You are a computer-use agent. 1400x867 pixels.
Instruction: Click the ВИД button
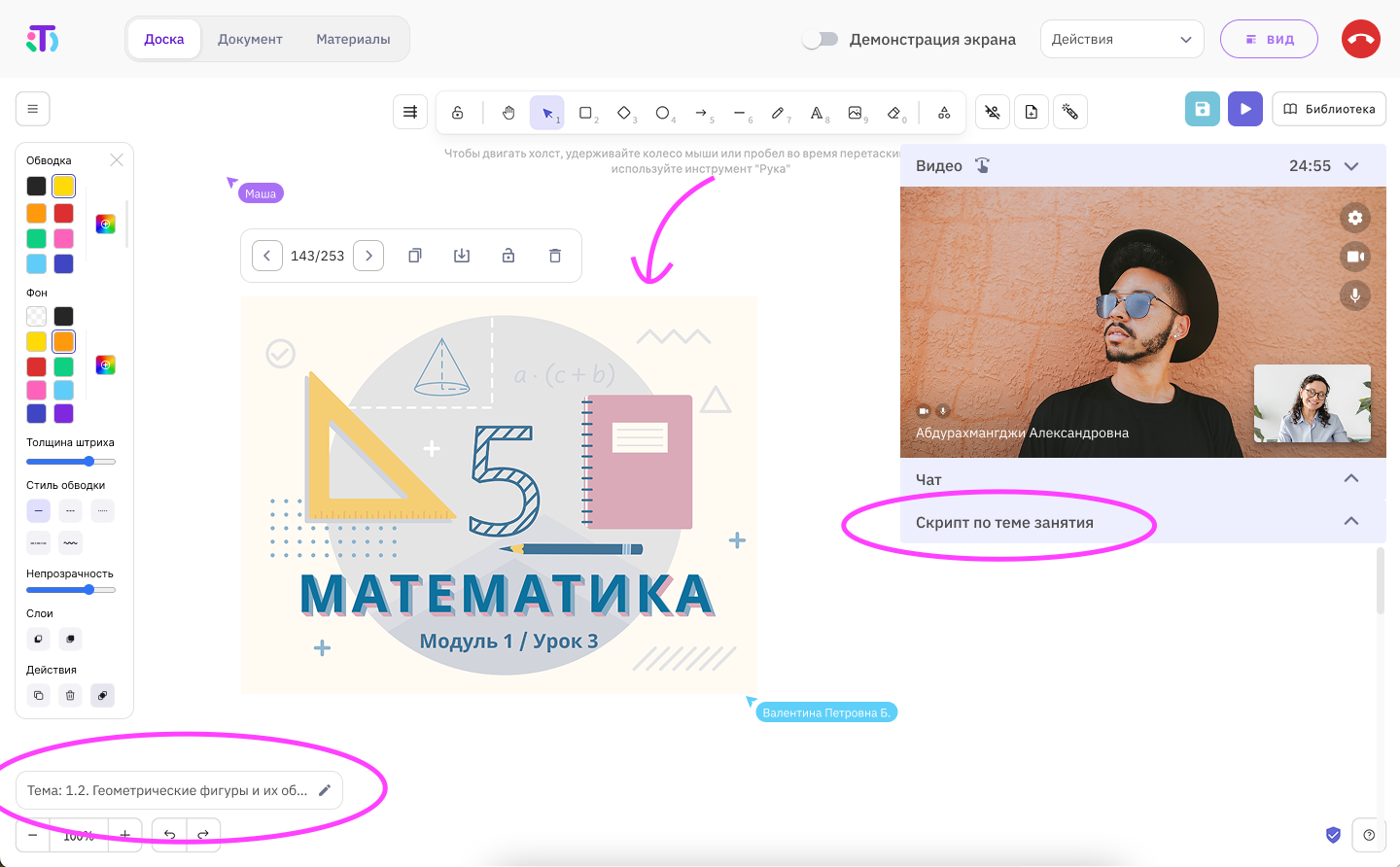1269,39
